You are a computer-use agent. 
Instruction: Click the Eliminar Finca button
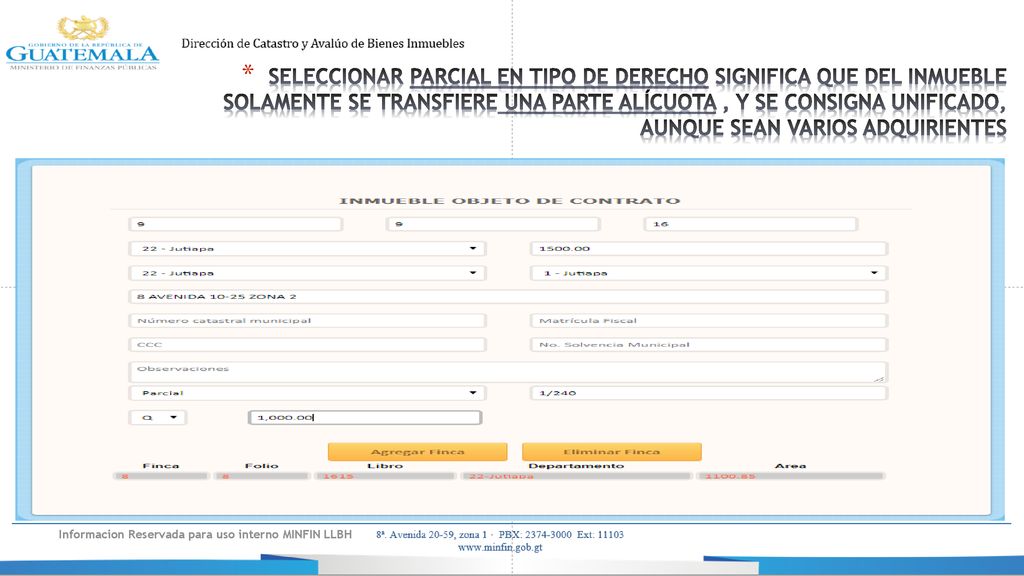(x=611, y=452)
